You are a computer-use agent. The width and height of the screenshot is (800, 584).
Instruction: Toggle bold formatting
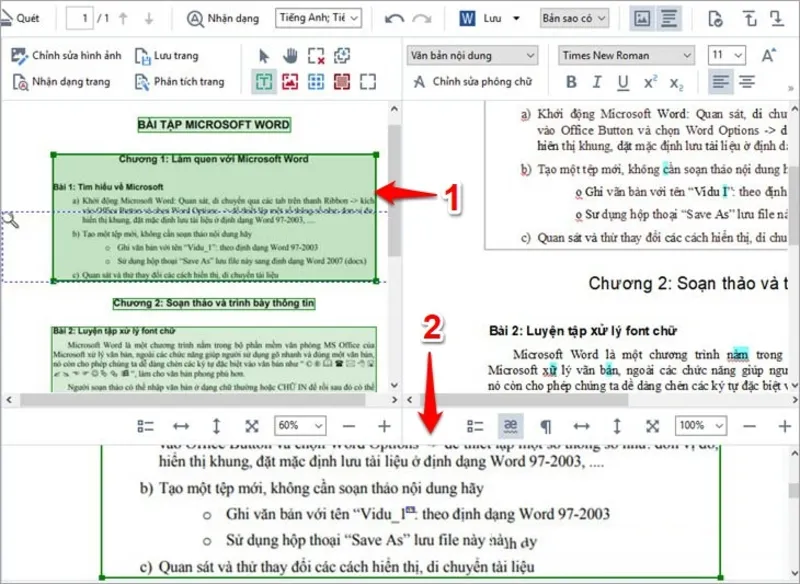[571, 82]
